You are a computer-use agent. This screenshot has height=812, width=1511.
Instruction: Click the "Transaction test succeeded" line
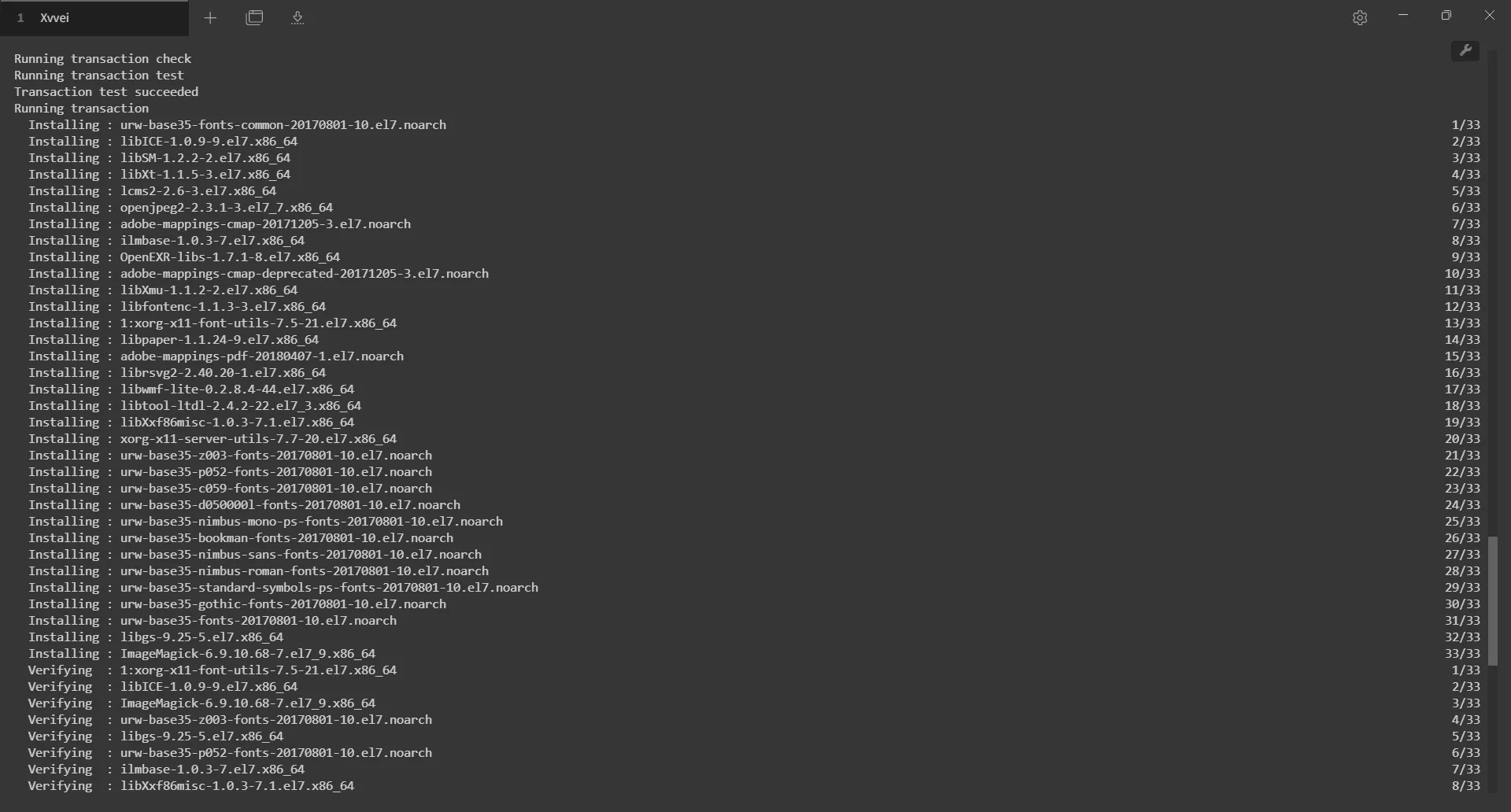coord(106,91)
